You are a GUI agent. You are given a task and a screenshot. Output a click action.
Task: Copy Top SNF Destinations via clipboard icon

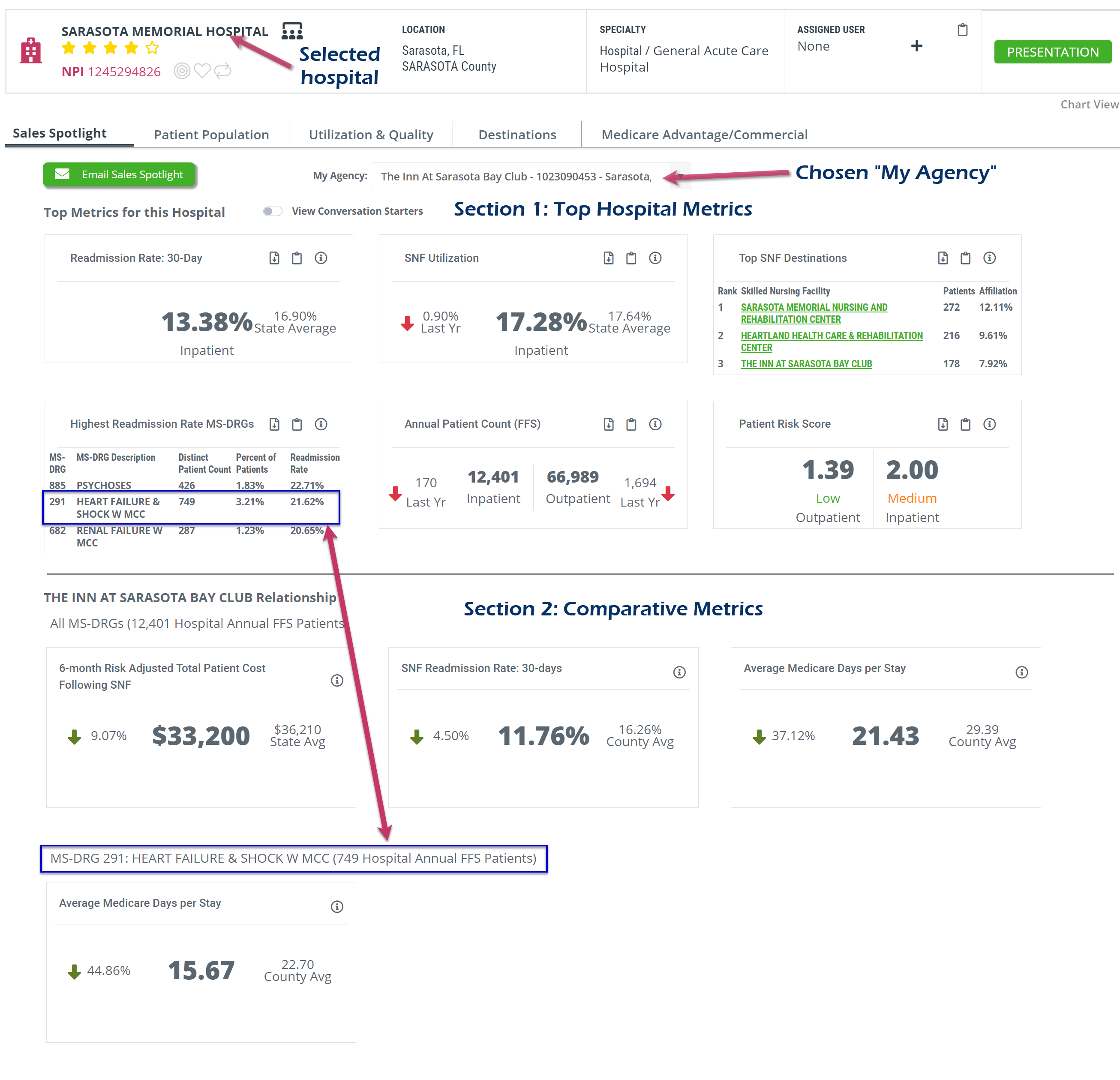(965, 258)
